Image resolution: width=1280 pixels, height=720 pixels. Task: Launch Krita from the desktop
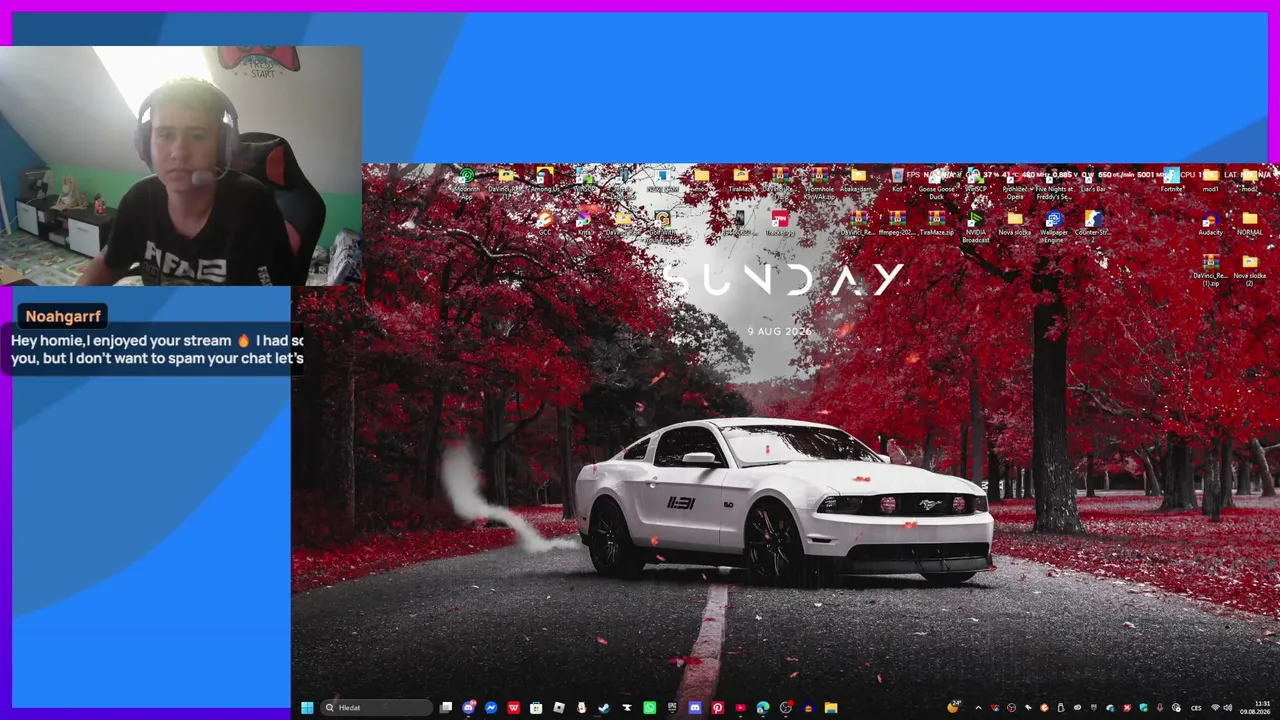[x=584, y=223]
